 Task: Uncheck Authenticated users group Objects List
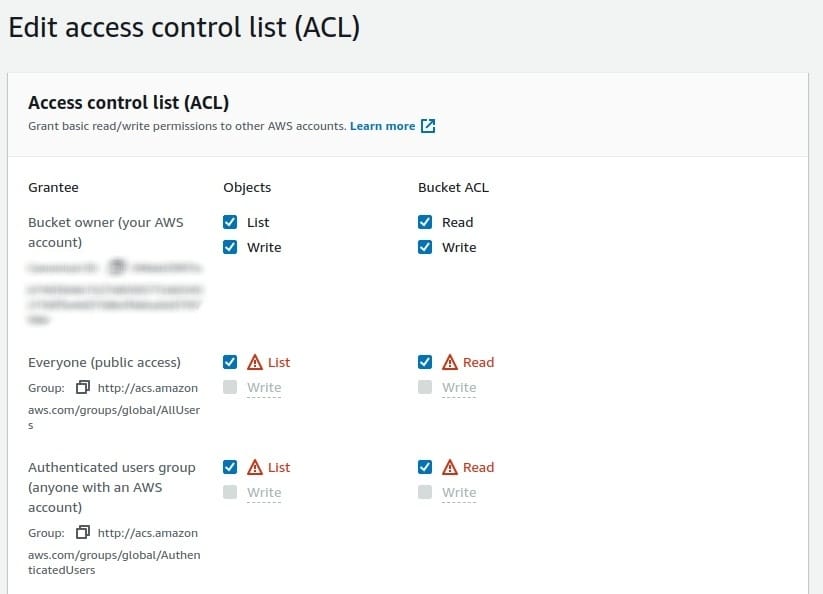pyautogui.click(x=231, y=467)
